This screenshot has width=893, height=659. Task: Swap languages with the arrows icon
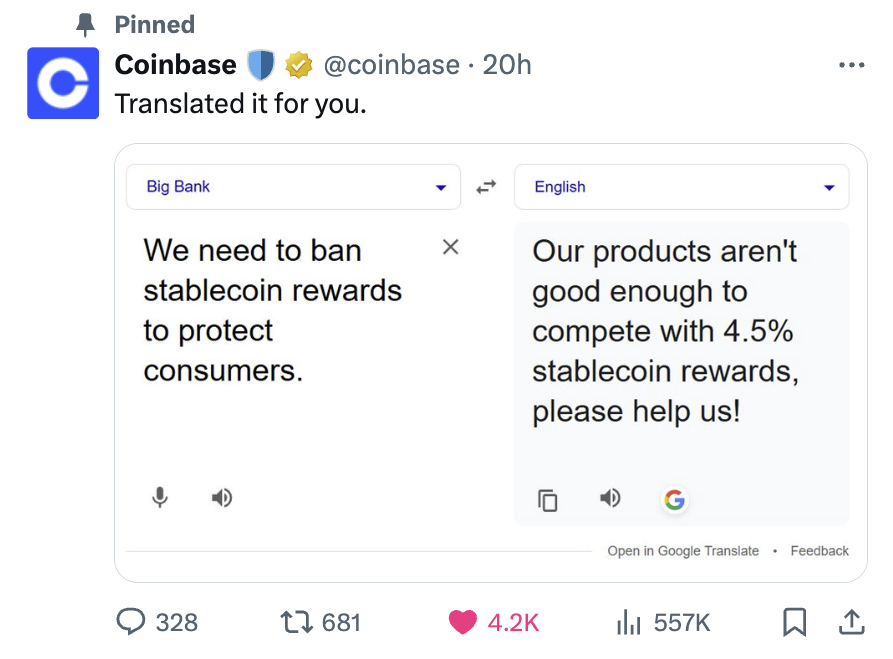pyautogui.click(x=487, y=187)
